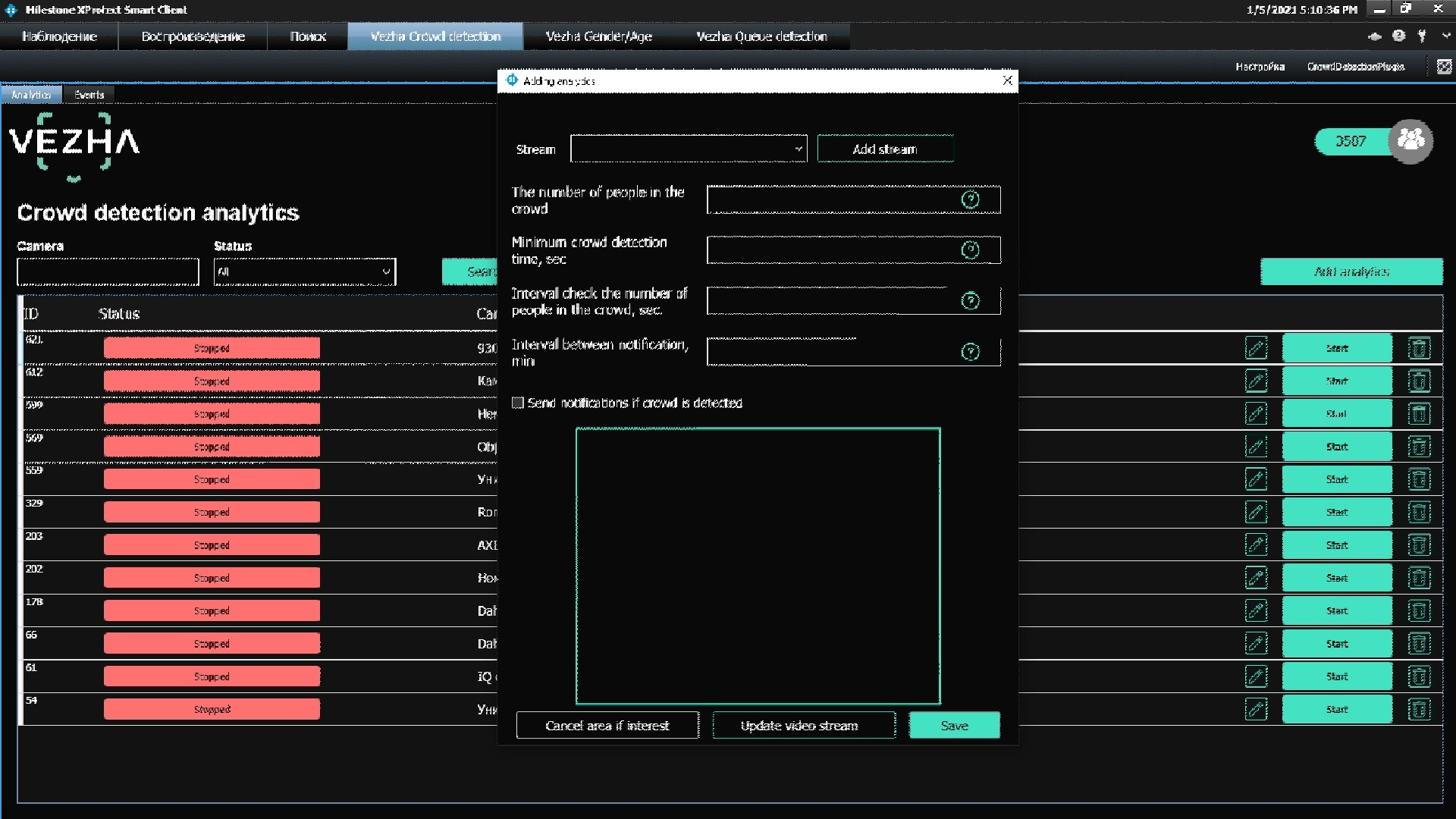
Task: Delete analytics row 569 with trash icon
Action: pyautogui.click(x=1419, y=447)
